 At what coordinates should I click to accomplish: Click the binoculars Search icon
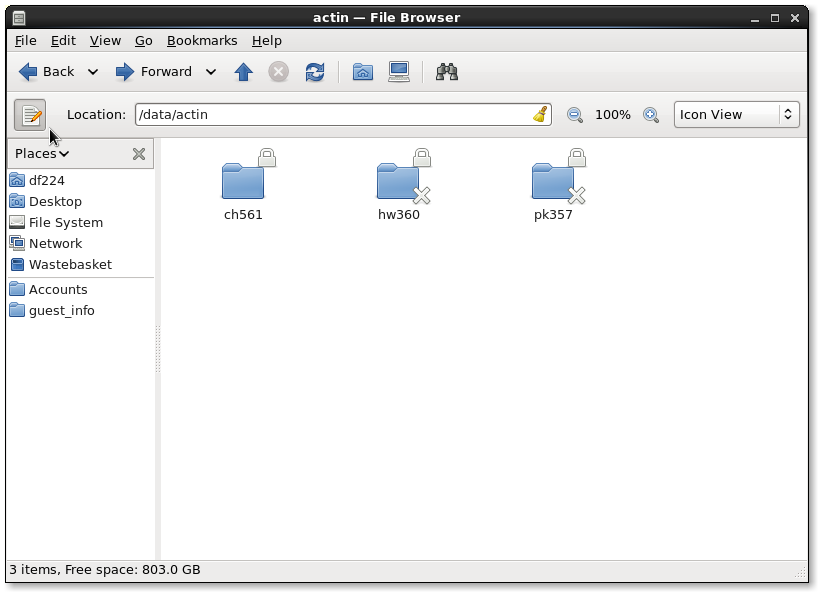coord(447,72)
